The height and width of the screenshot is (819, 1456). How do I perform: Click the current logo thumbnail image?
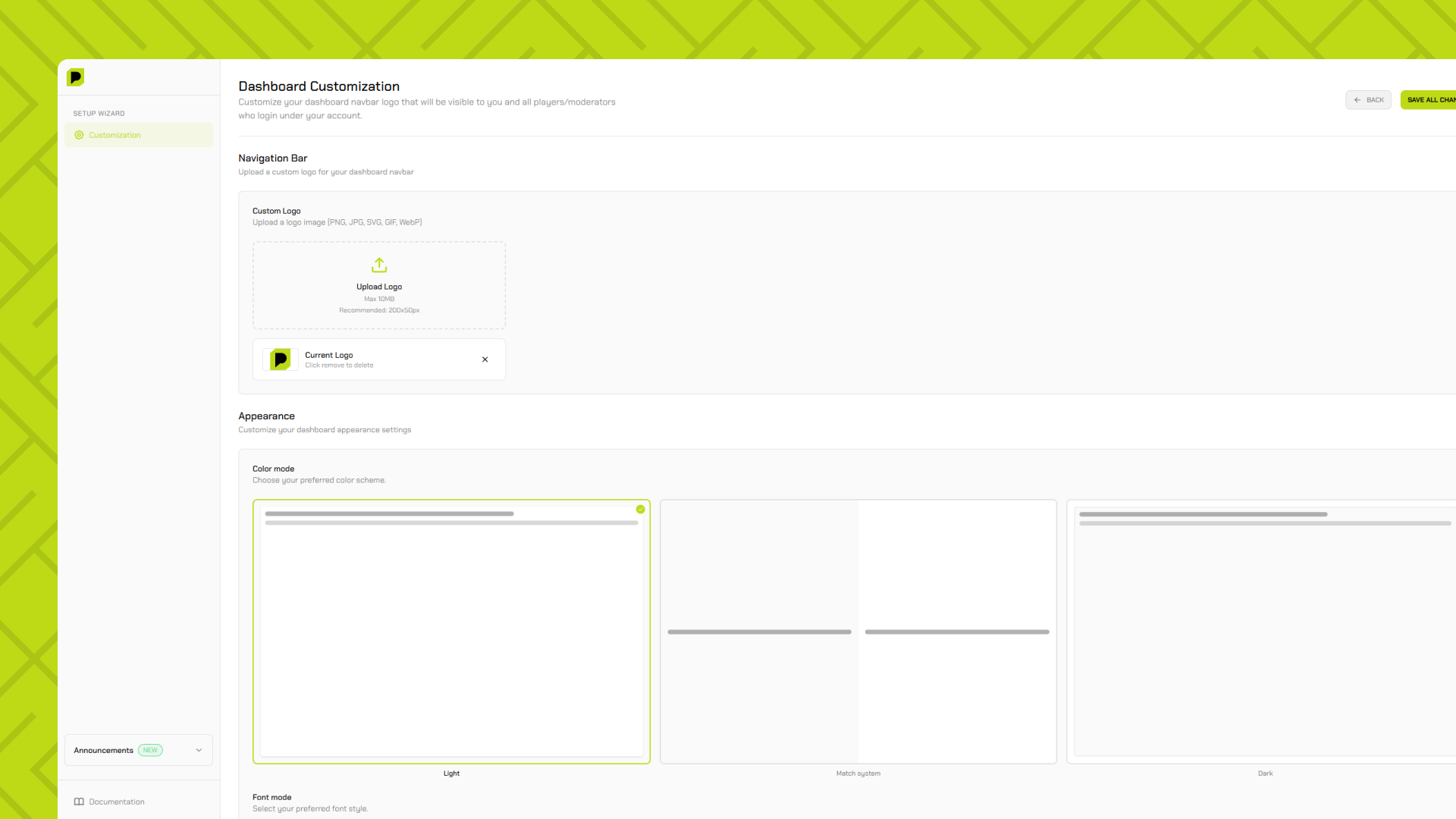pos(280,359)
